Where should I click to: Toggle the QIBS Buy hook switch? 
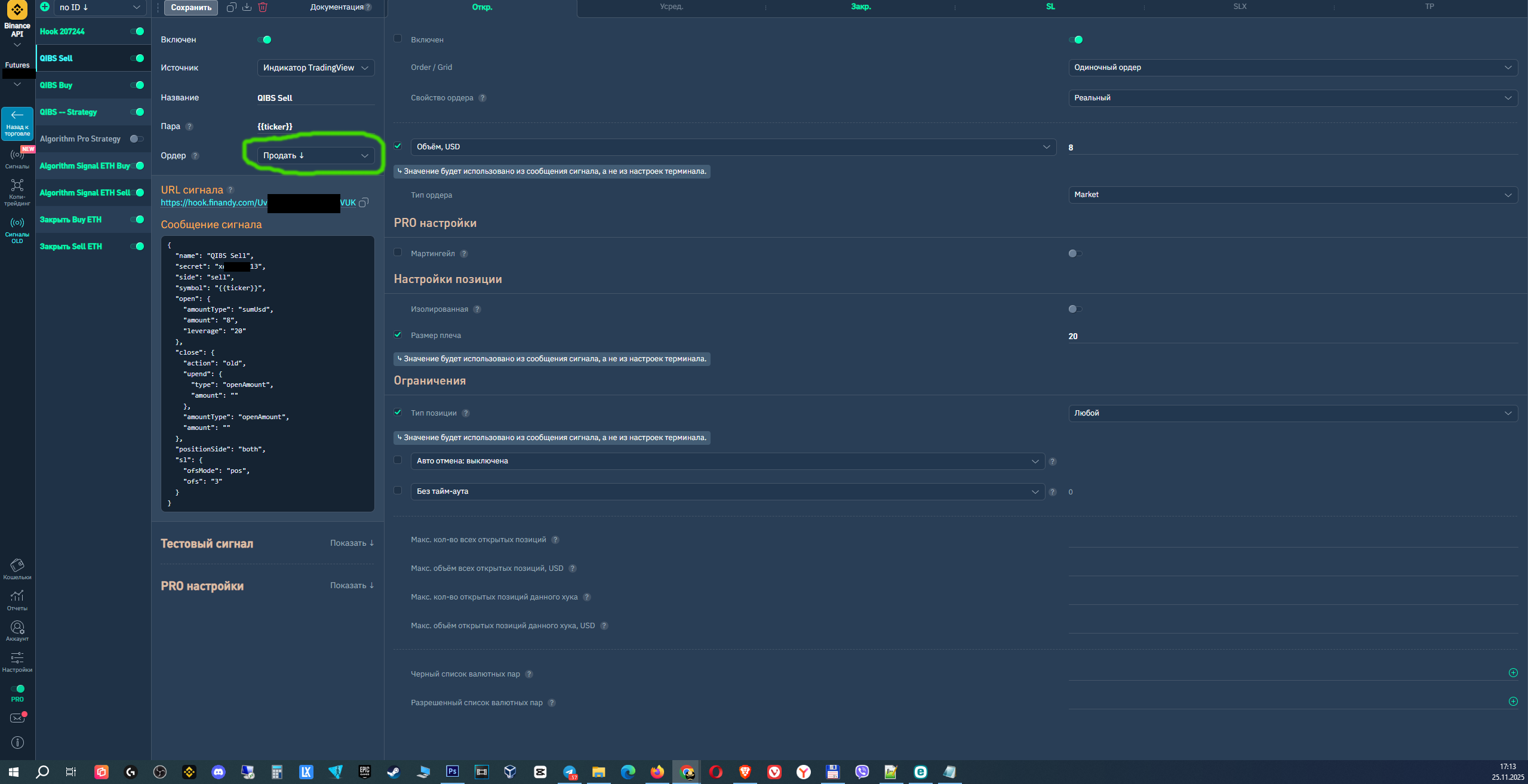pos(137,85)
